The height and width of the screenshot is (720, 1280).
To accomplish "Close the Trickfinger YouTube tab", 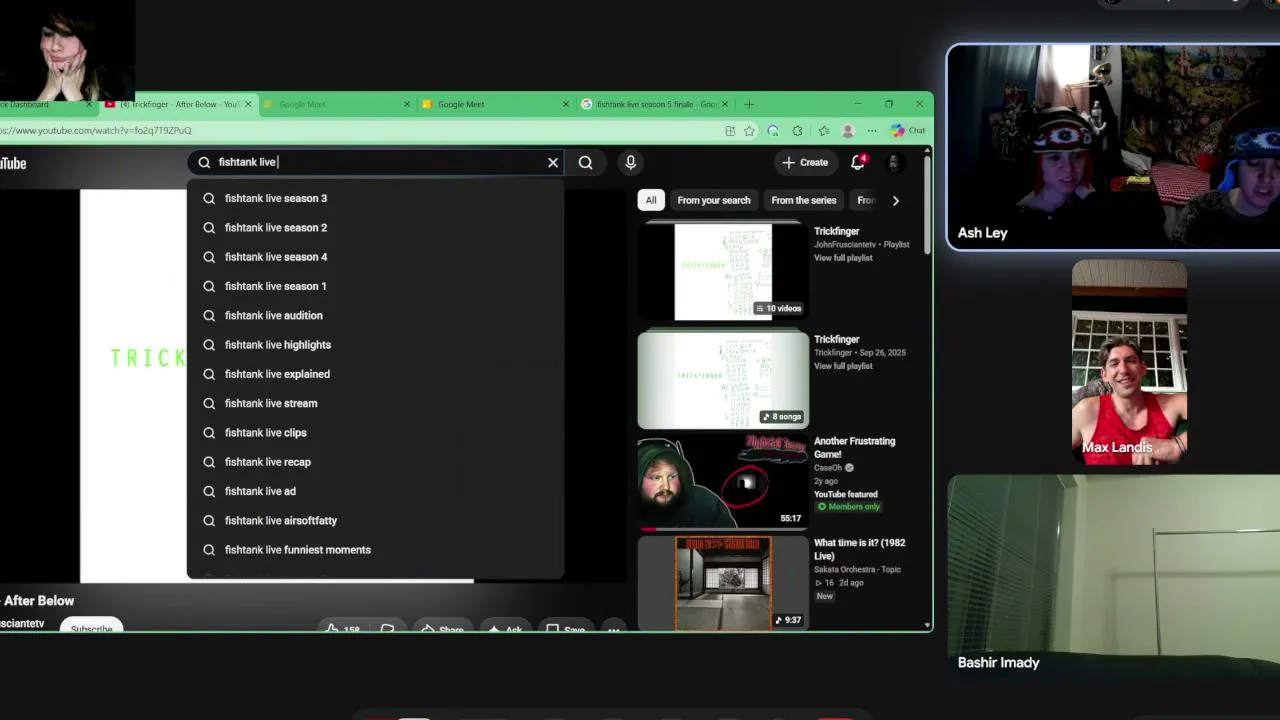I will click(248, 104).
